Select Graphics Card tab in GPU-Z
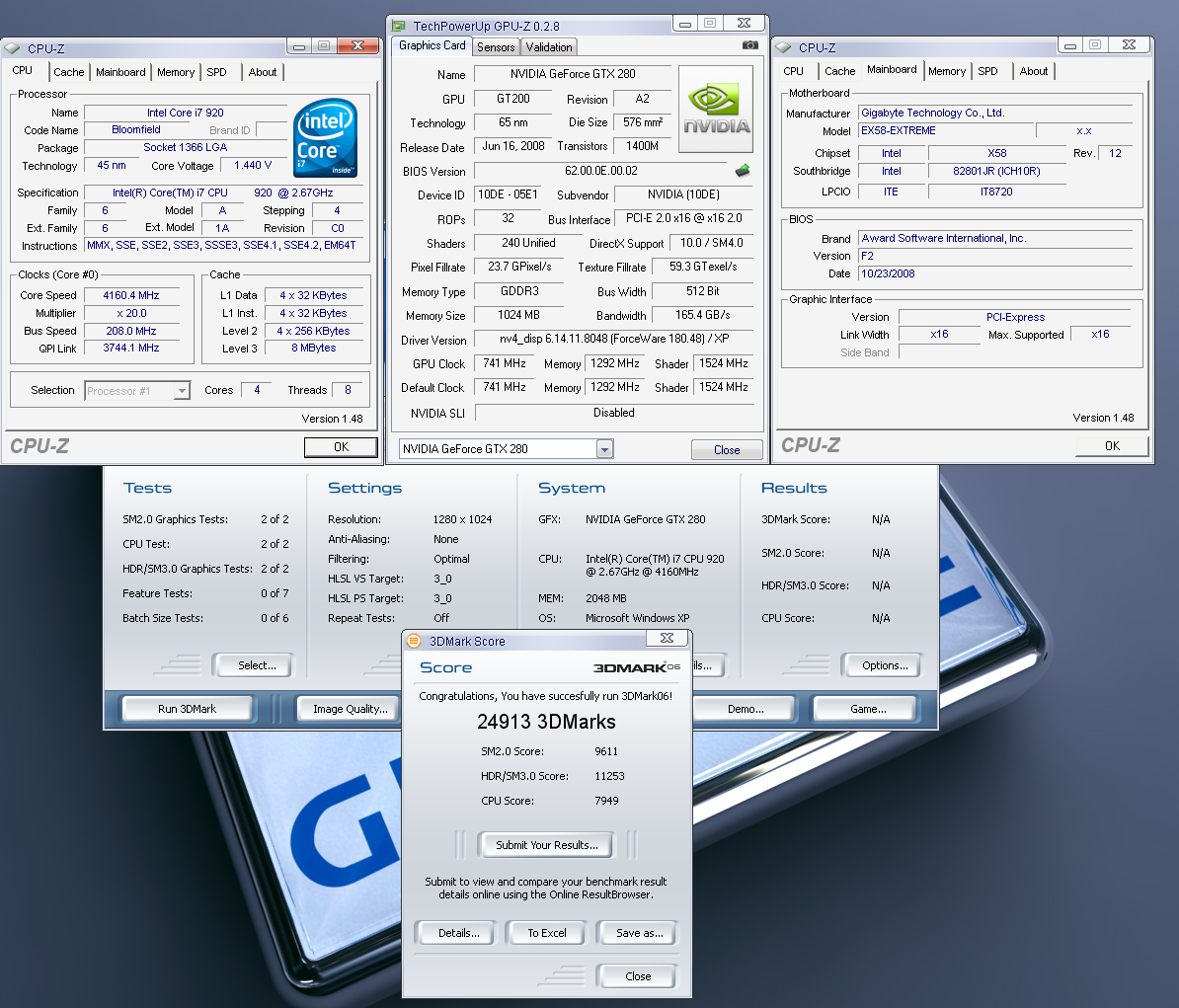The image size is (1179, 1008). 432,45
